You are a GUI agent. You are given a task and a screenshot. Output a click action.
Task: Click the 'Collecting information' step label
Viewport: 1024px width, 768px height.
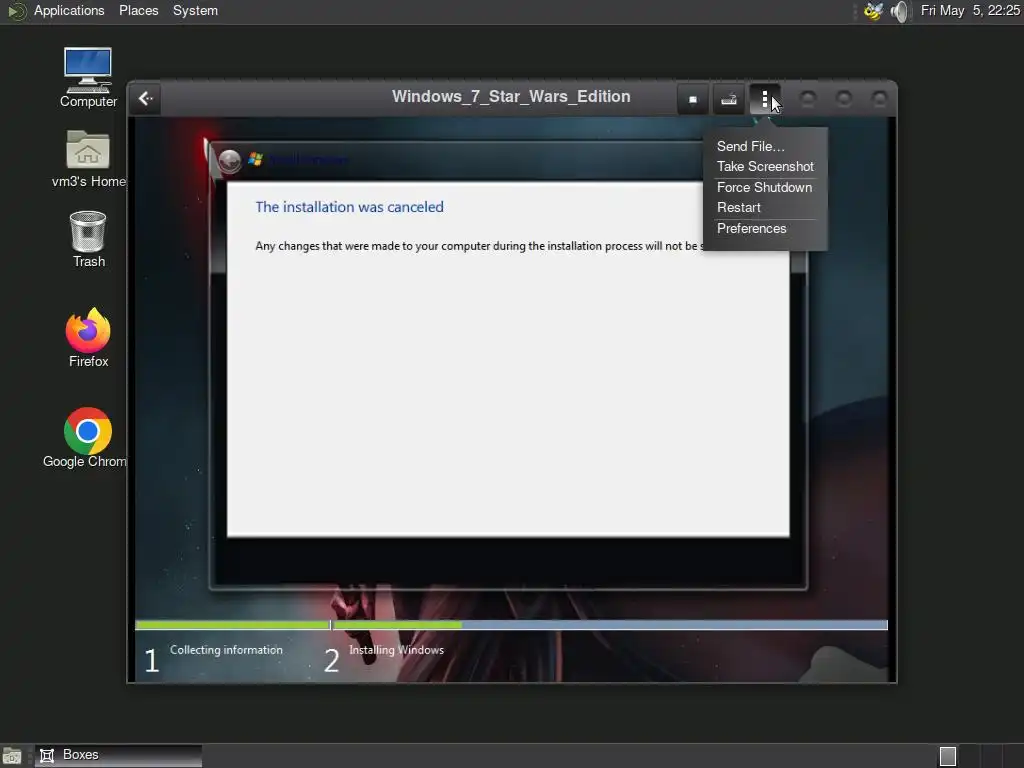(226, 650)
